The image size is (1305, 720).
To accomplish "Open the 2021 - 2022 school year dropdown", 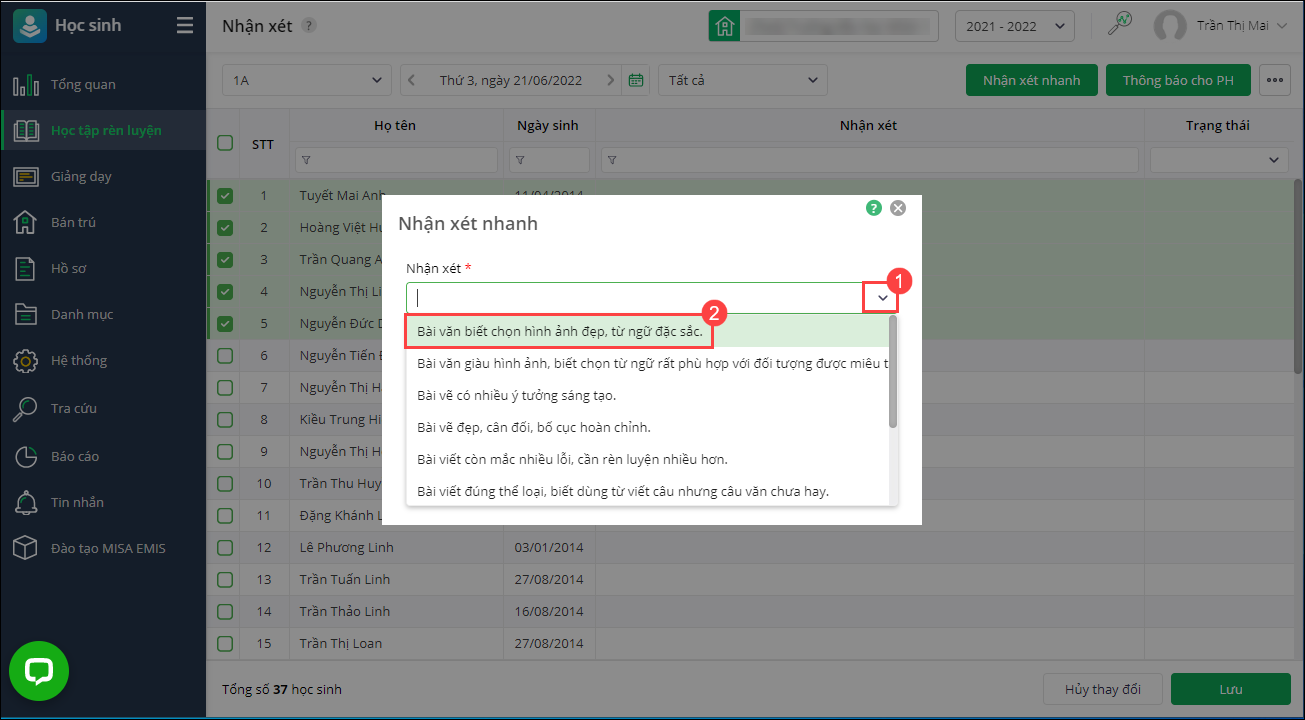I will pyautogui.click(x=1014, y=26).
